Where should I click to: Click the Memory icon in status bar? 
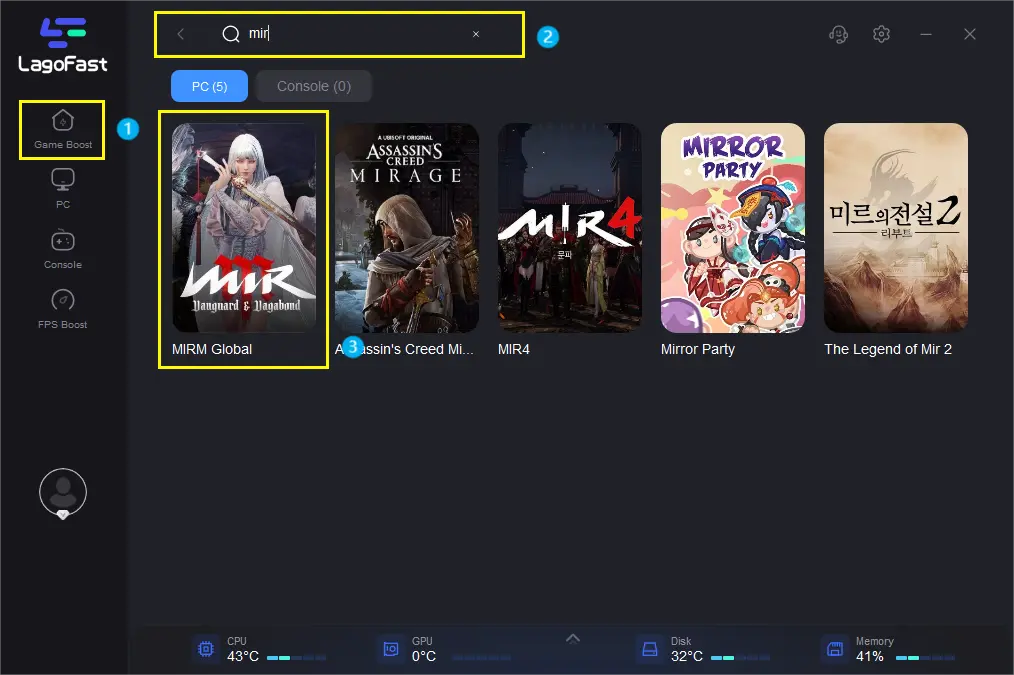point(835,648)
